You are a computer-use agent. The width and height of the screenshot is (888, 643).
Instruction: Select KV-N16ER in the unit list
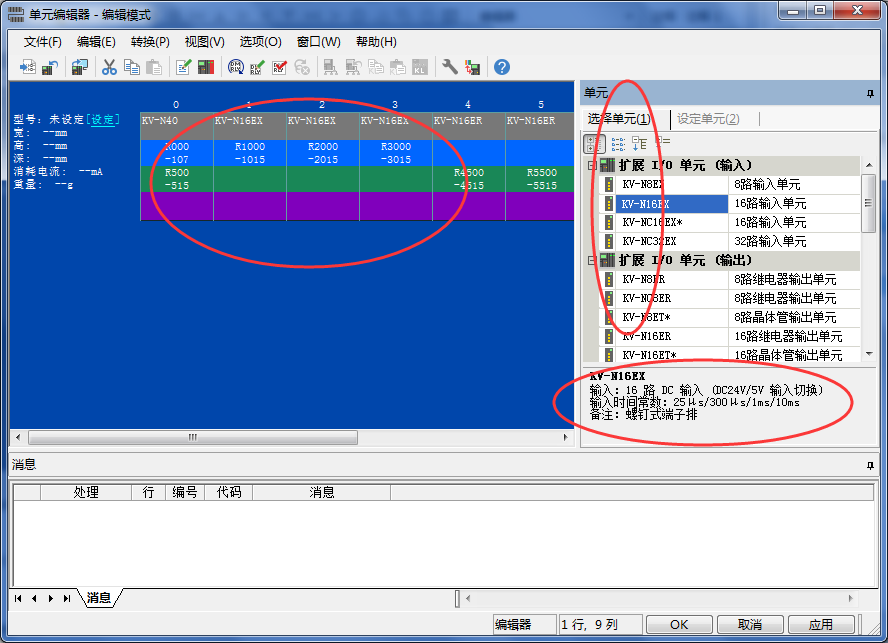point(729,337)
